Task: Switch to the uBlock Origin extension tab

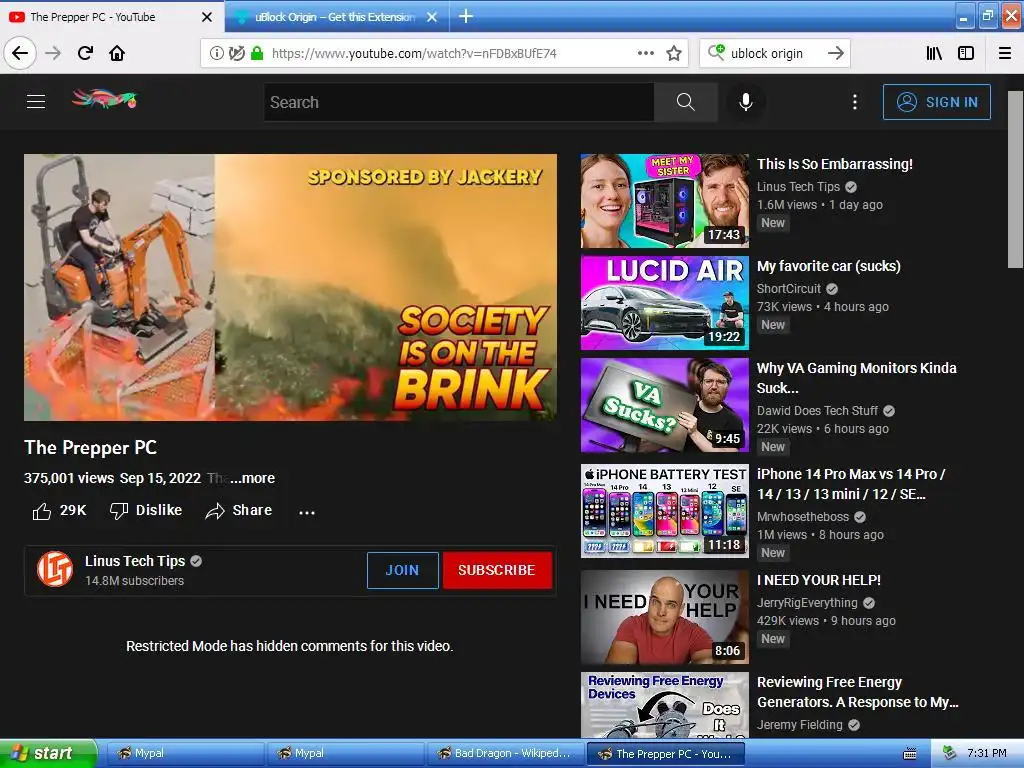Action: click(336, 17)
